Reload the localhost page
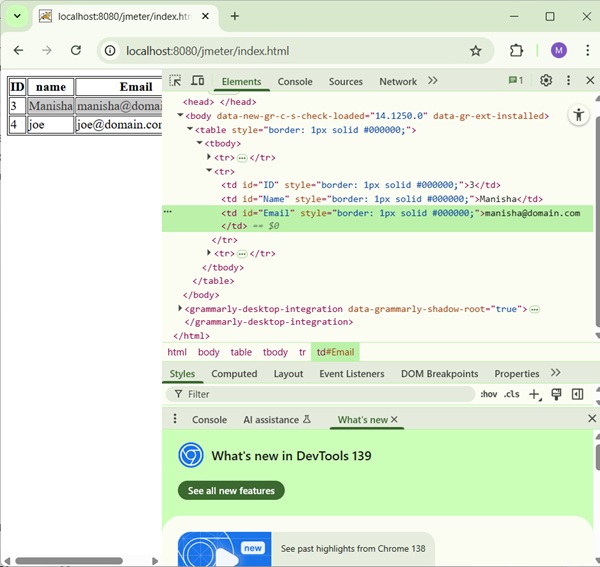 [x=76, y=51]
